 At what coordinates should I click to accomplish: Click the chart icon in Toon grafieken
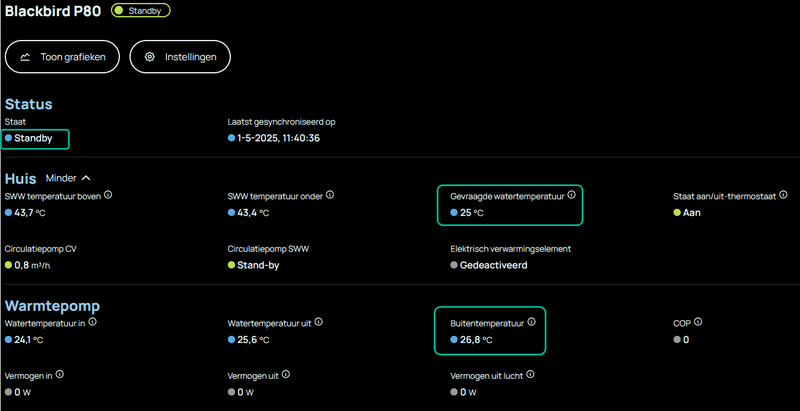click(x=25, y=57)
